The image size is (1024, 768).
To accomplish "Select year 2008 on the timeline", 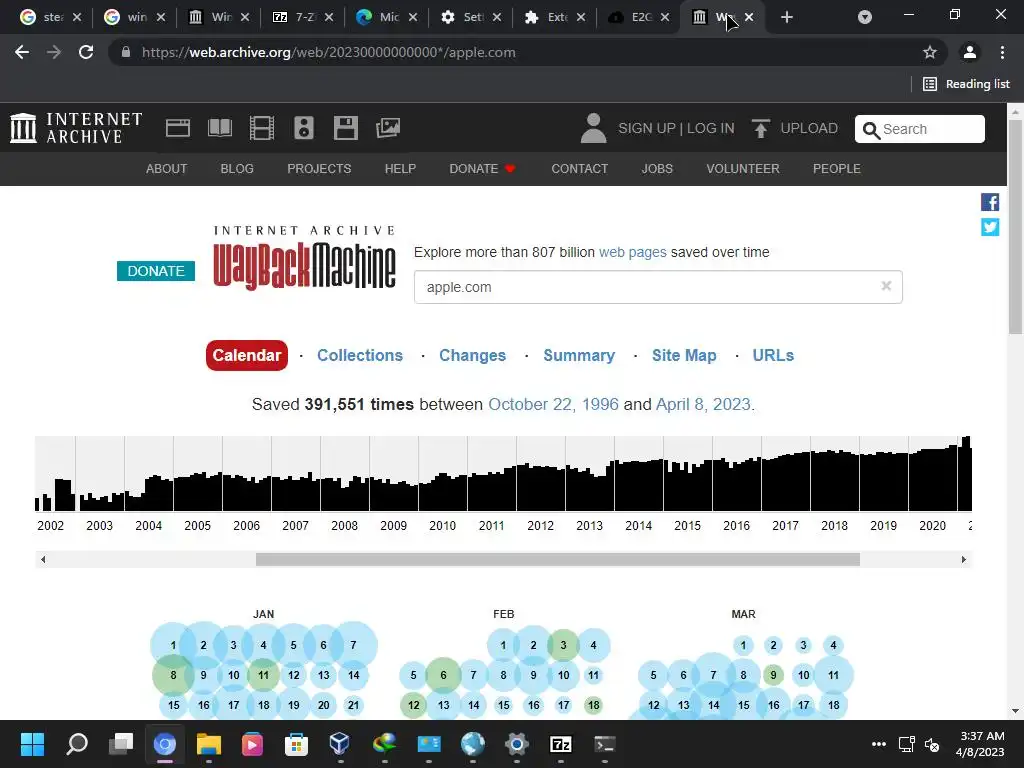I will coord(344,526).
